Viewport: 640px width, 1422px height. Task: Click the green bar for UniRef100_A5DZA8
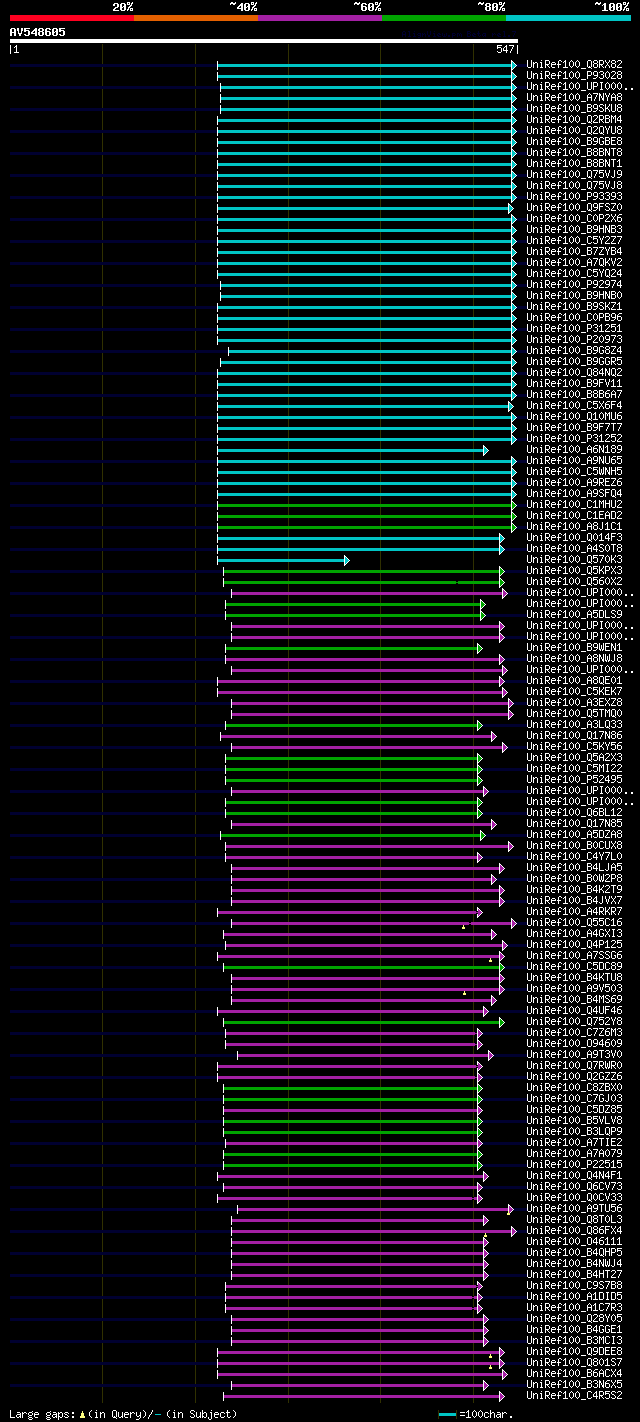(x=353, y=835)
